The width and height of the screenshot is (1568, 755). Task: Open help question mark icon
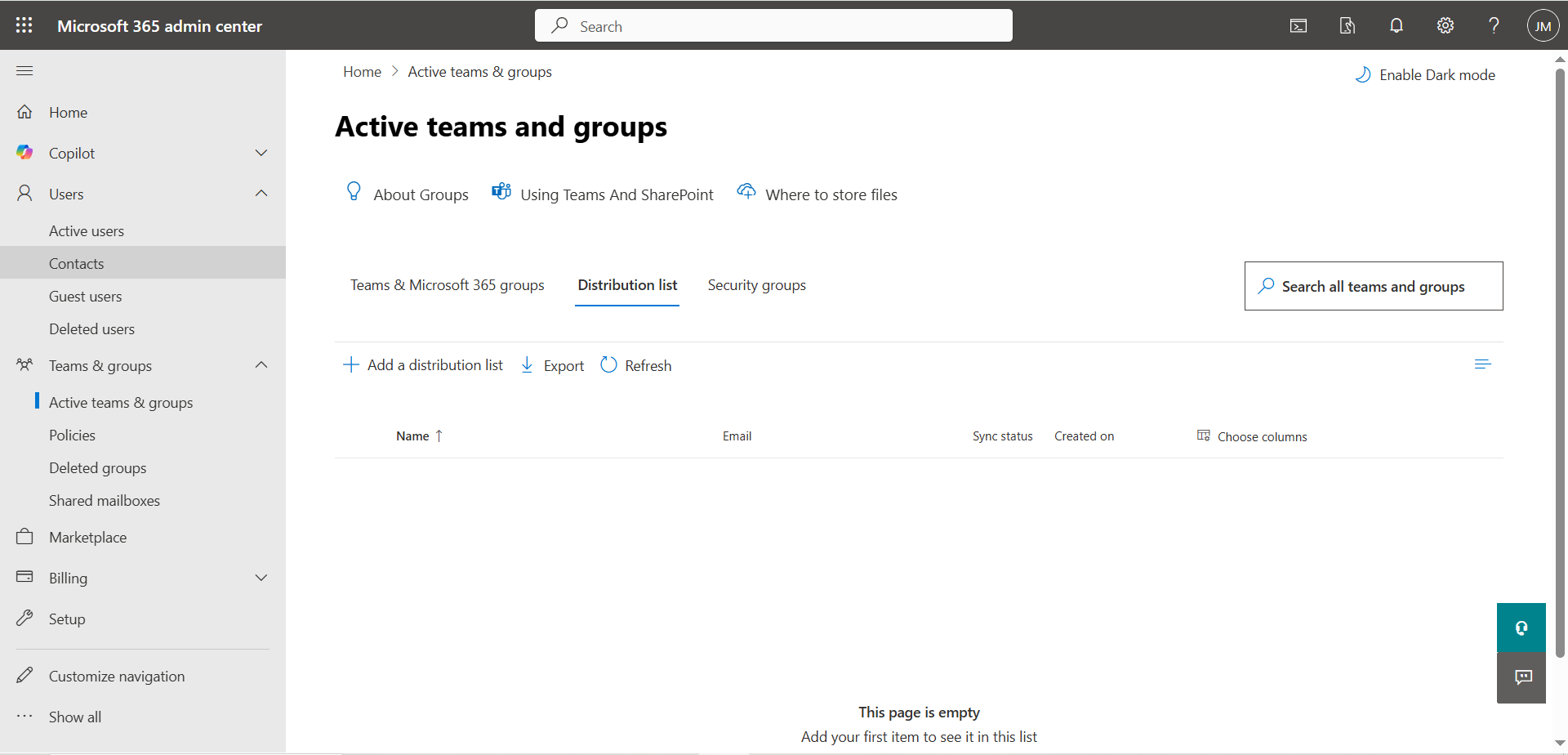[1494, 26]
